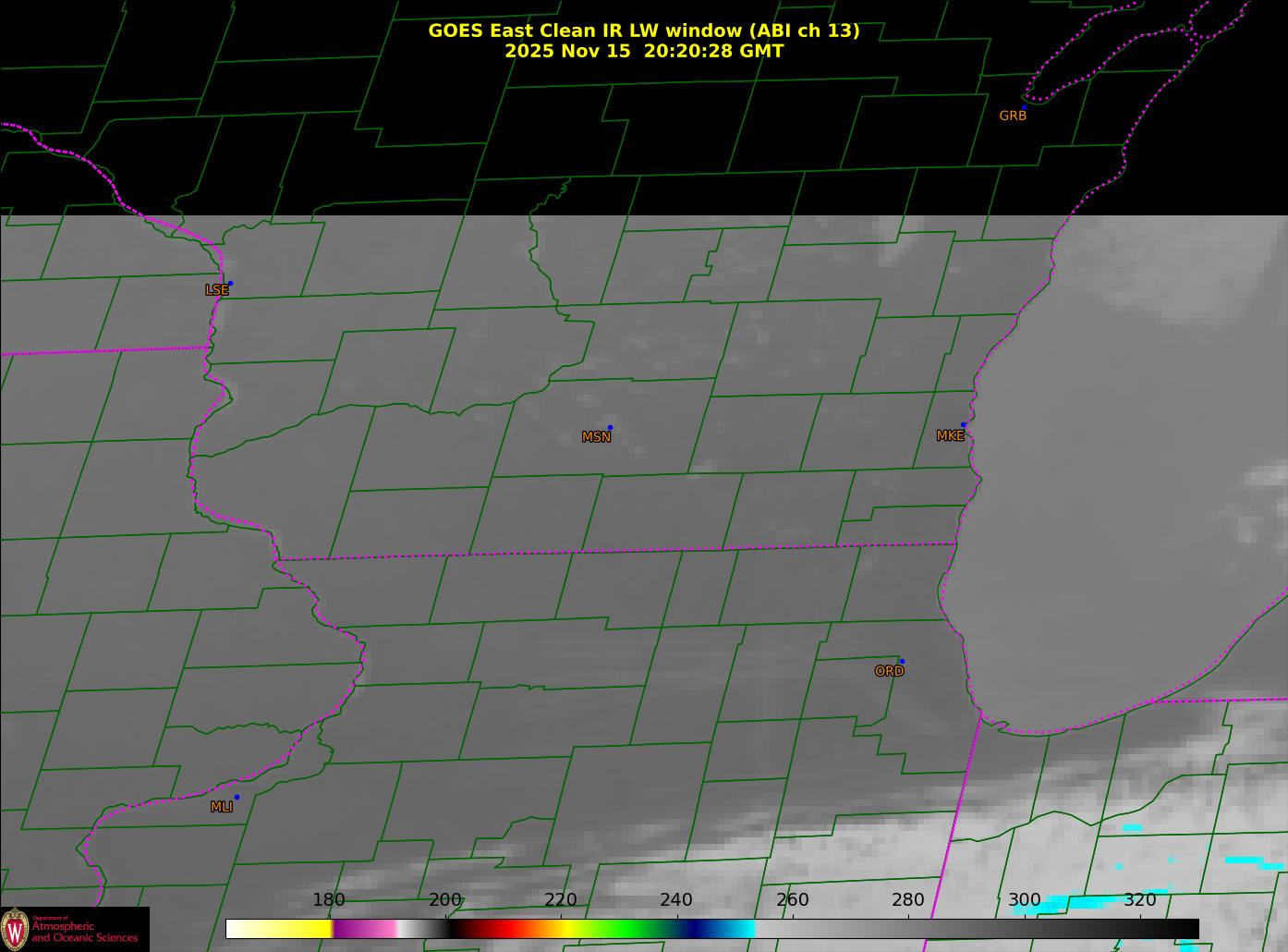The image size is (1288, 952).
Task: Click the blue dot at MSN station
Action: point(610,428)
